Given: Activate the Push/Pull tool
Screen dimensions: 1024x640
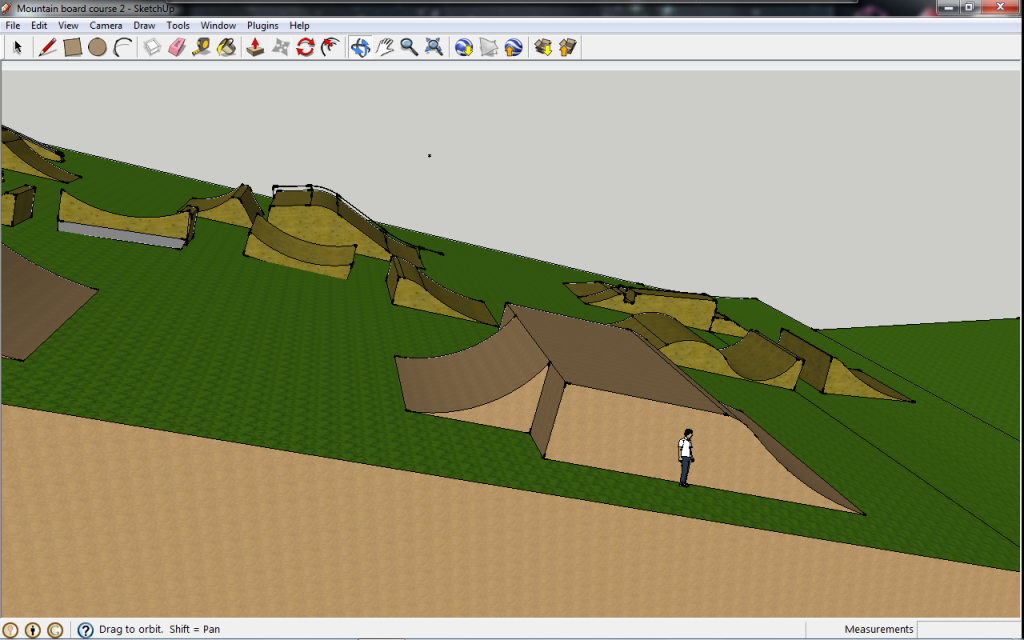Looking at the screenshot, I should click(x=255, y=47).
